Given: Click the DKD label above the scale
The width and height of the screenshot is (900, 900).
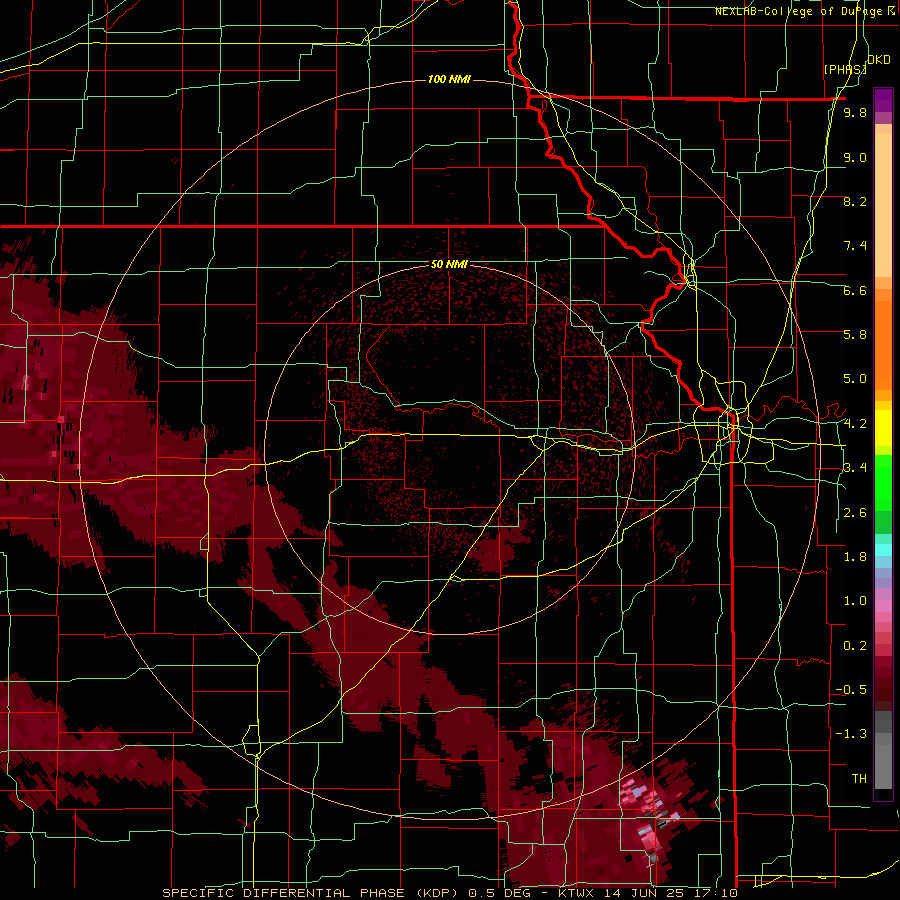Looking at the screenshot, I should click(879, 60).
